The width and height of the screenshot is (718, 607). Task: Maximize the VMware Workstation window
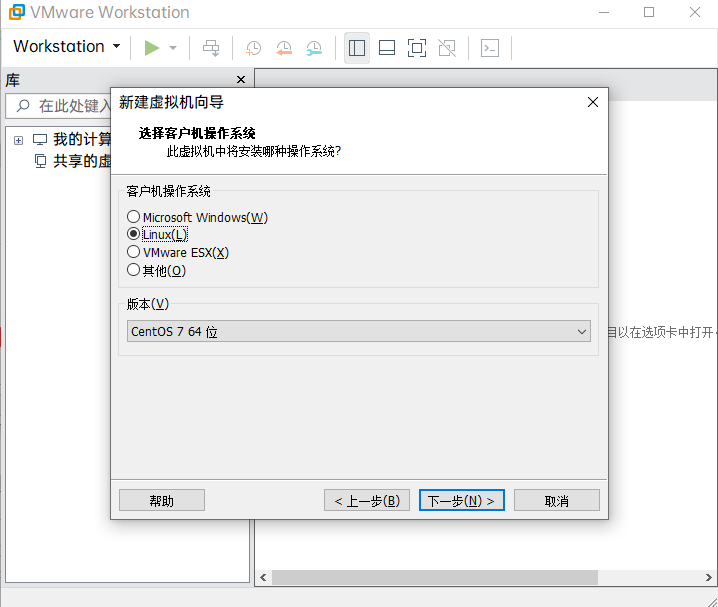coord(649,12)
